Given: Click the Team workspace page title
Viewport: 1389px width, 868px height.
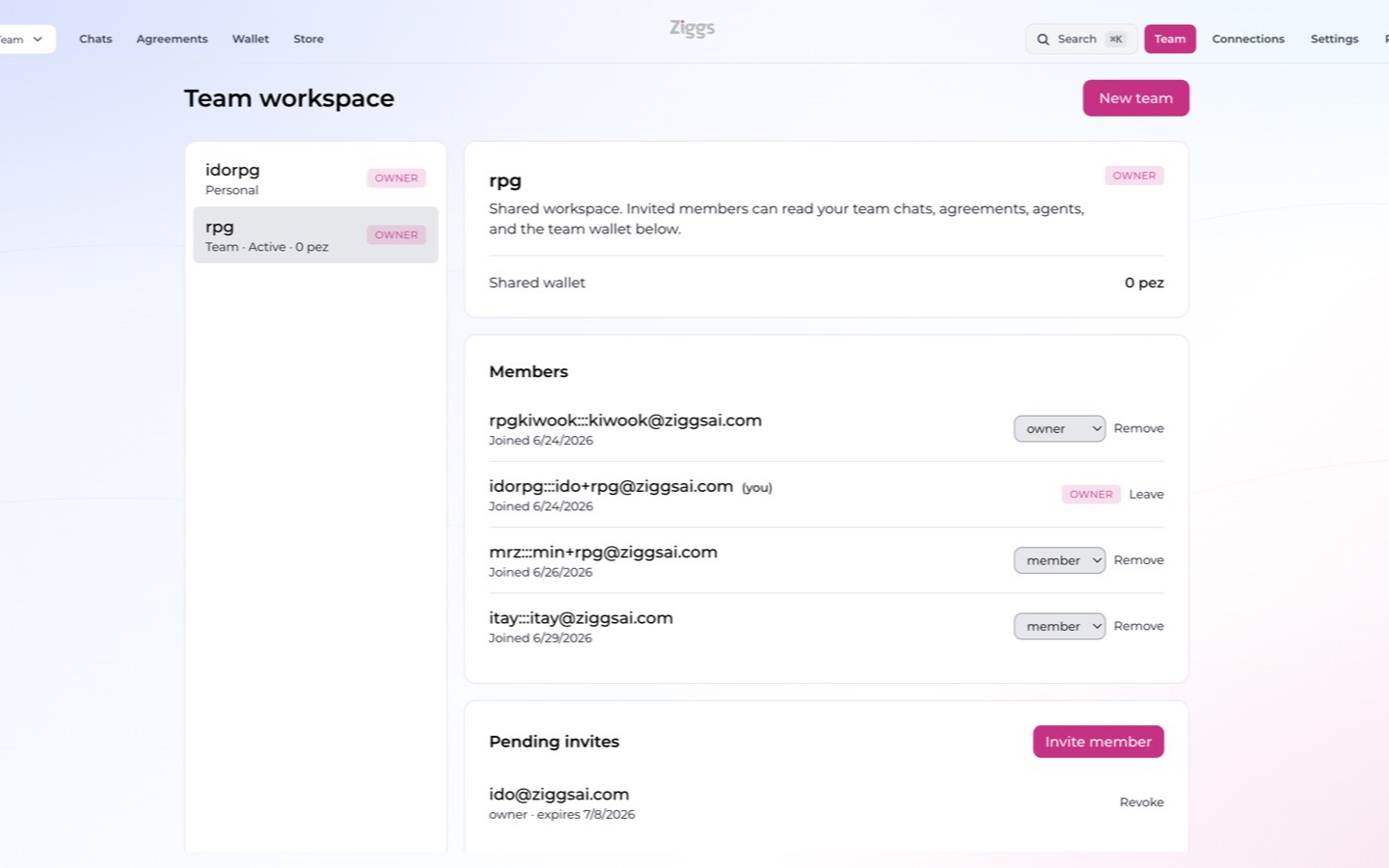Looking at the screenshot, I should (x=289, y=98).
